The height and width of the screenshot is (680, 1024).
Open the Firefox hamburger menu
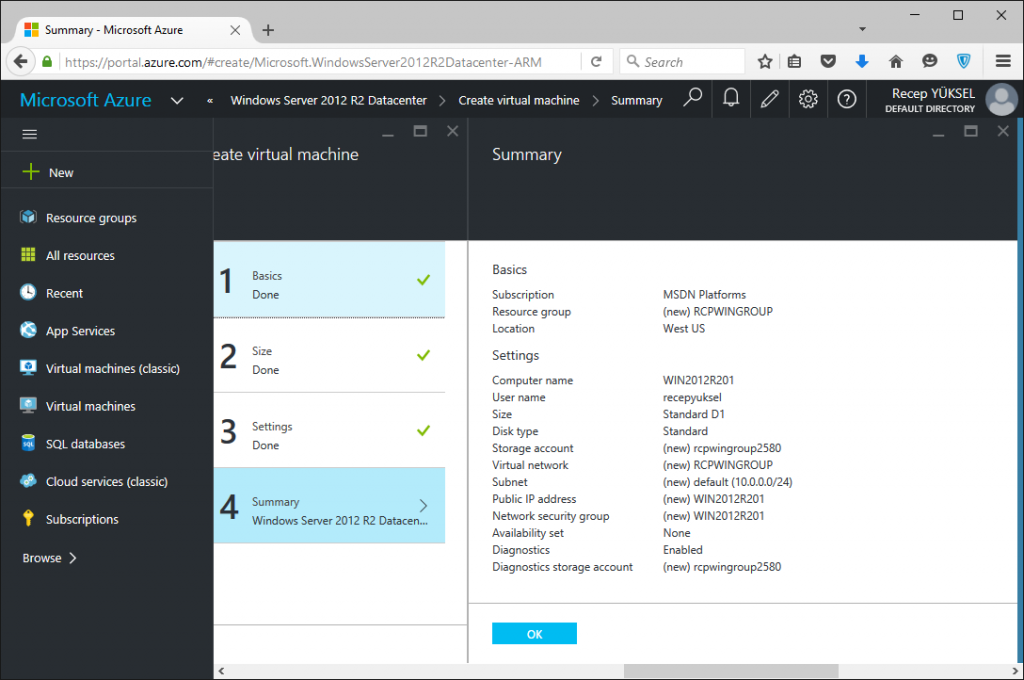click(x=1003, y=61)
